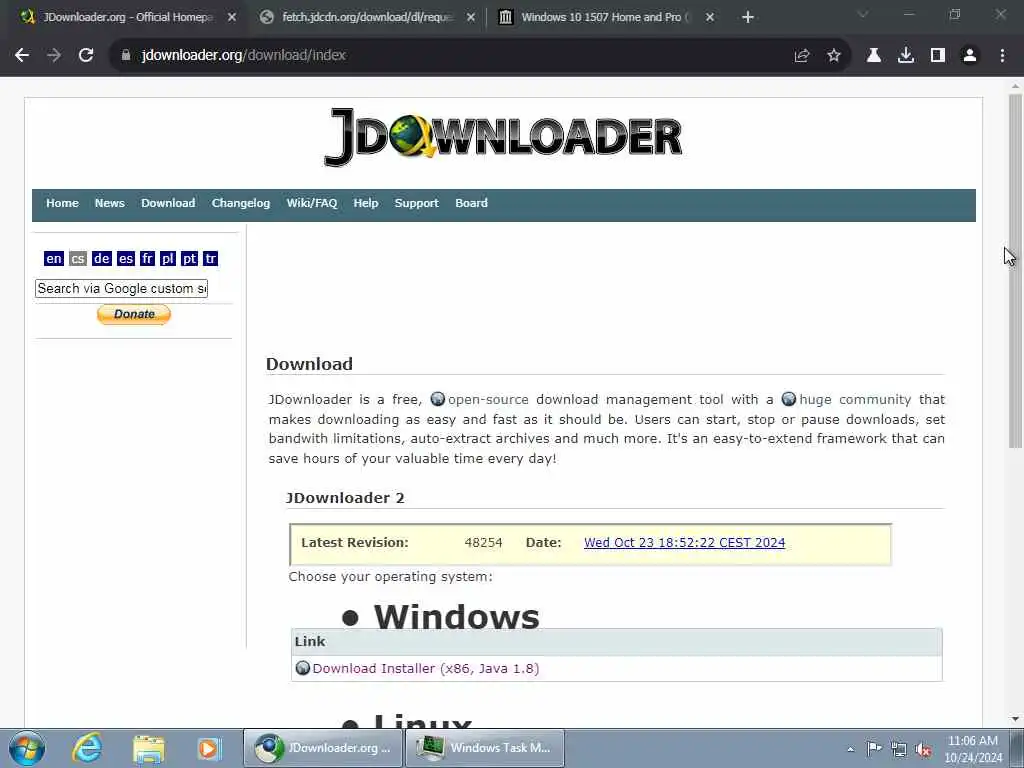Screen dimensions: 1024x768
Task: Switch site language to tr
Action: click(210, 259)
